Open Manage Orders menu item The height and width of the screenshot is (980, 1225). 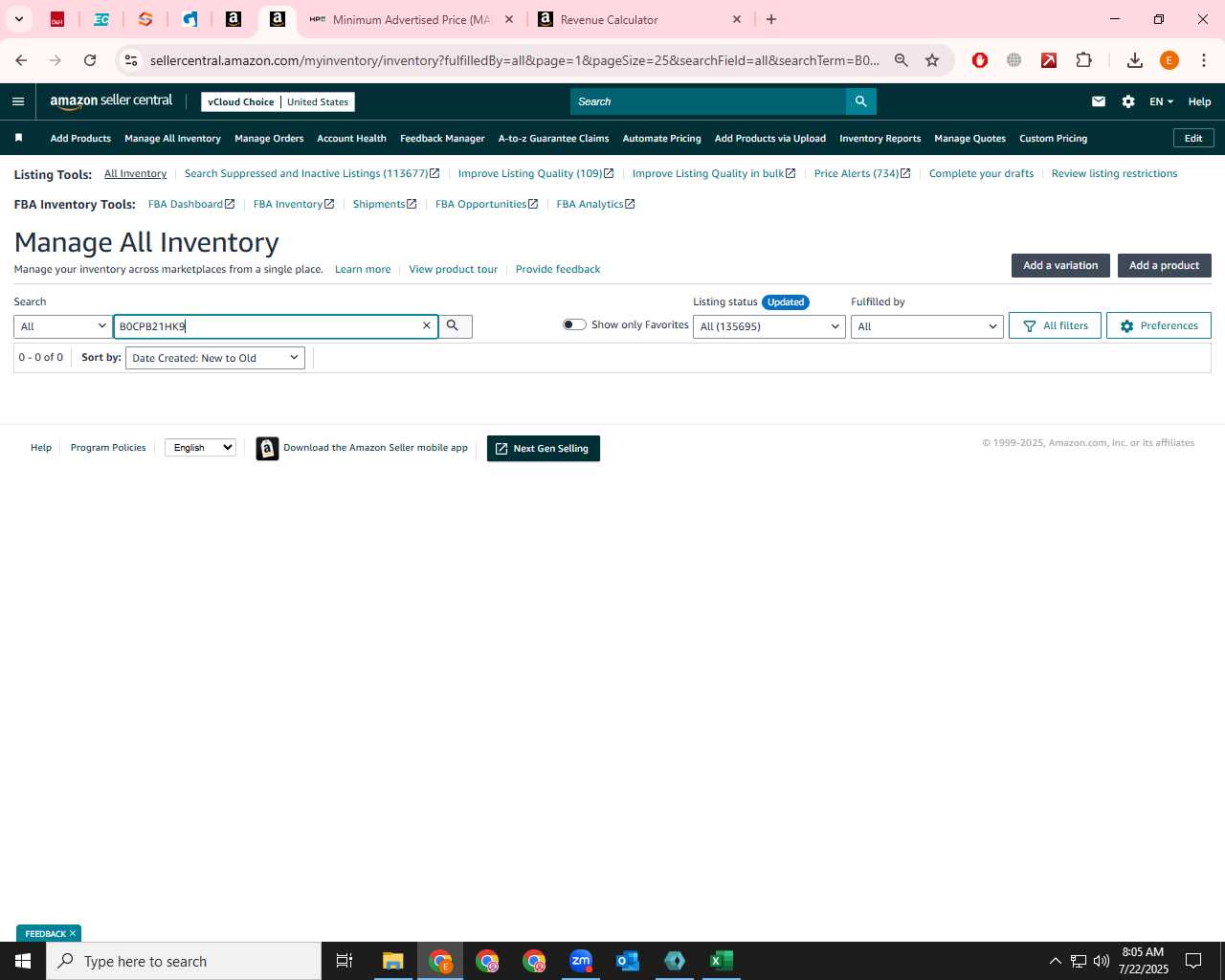tap(269, 138)
